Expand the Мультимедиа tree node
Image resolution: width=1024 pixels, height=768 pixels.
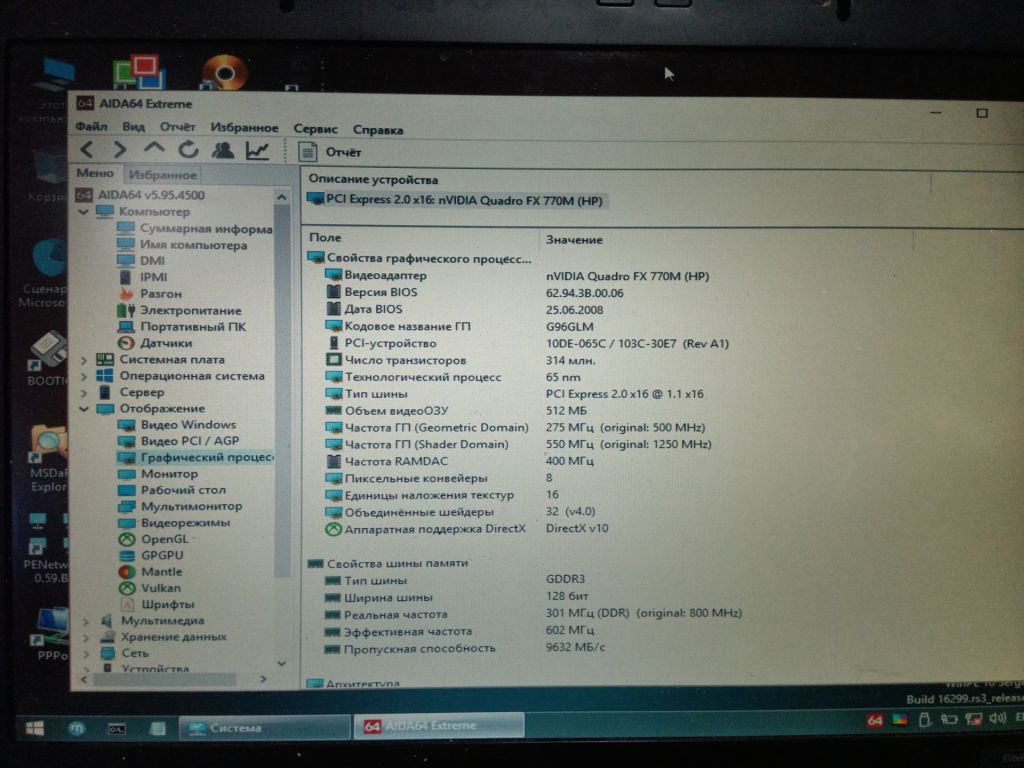click(85, 621)
